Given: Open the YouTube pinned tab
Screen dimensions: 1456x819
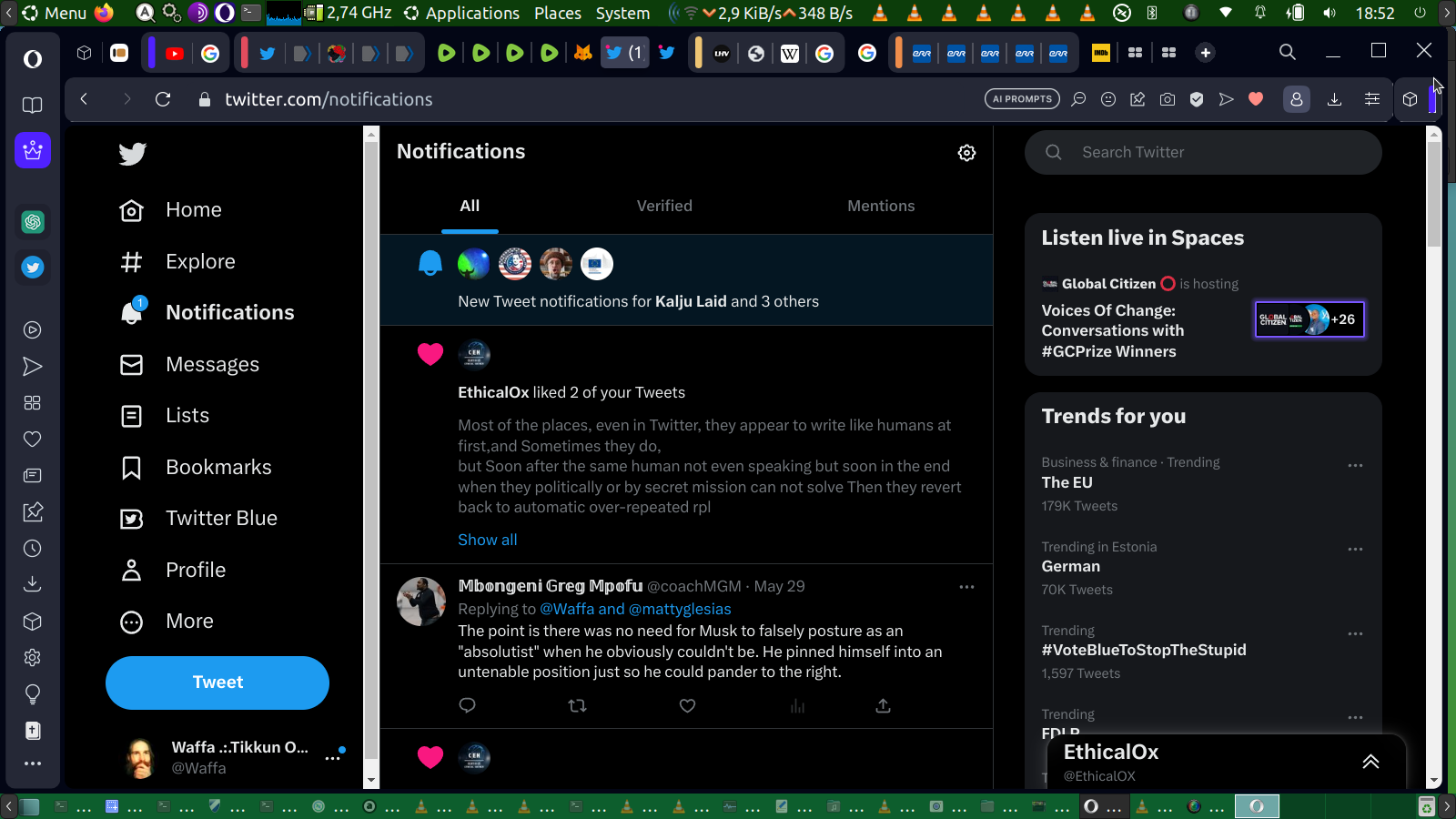Looking at the screenshot, I should click(175, 53).
